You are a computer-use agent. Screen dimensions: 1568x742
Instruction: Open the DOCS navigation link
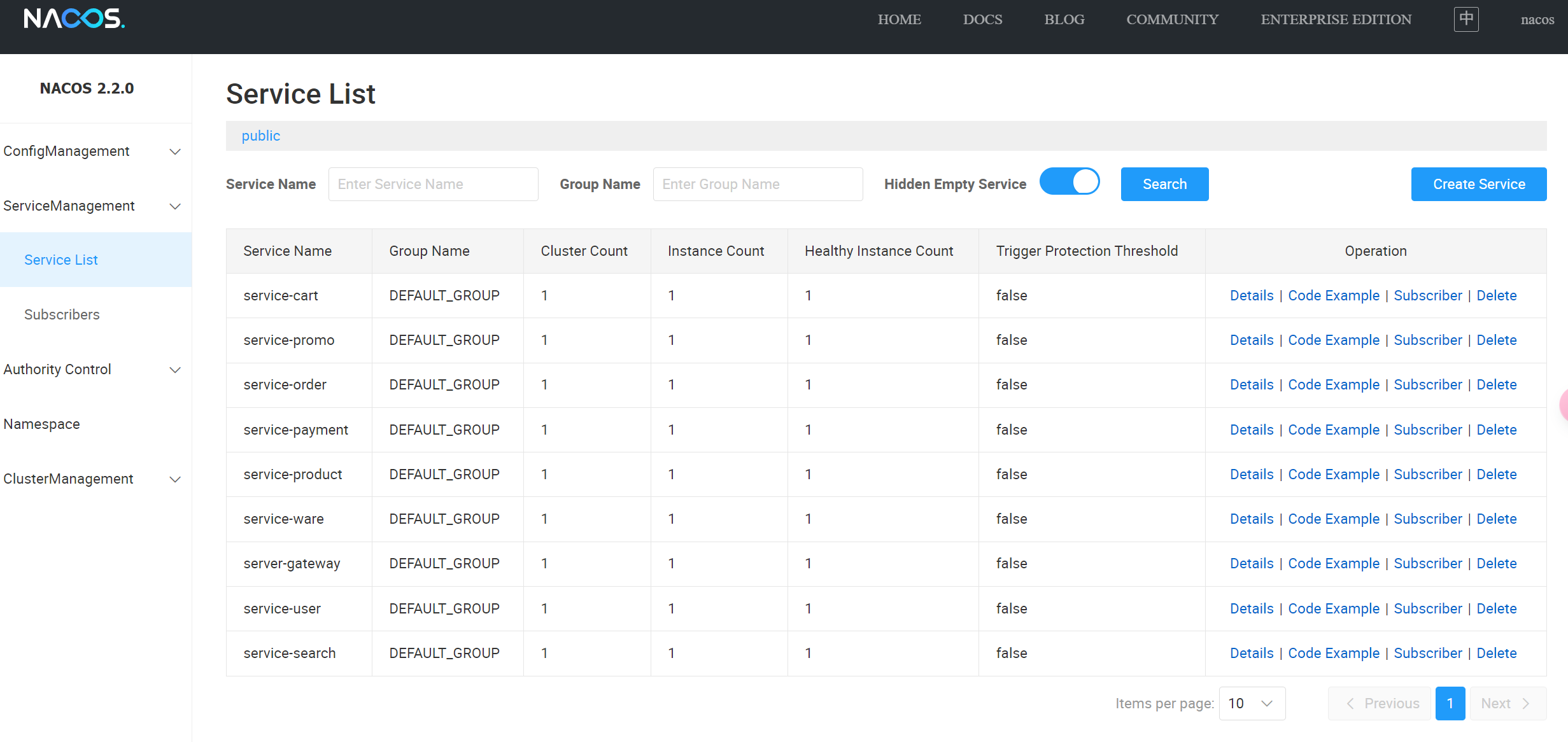point(982,20)
